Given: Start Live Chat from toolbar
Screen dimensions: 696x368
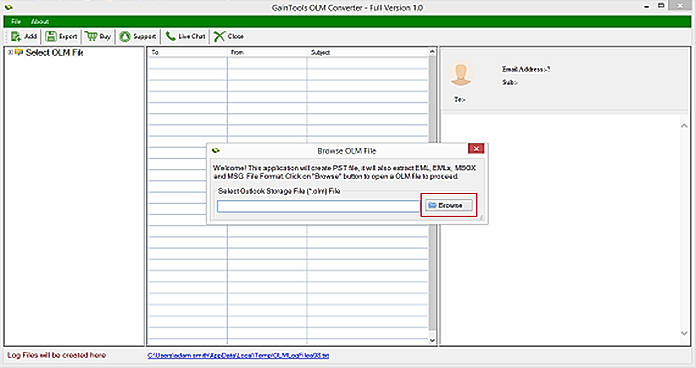Looking at the screenshot, I should click(x=185, y=36).
